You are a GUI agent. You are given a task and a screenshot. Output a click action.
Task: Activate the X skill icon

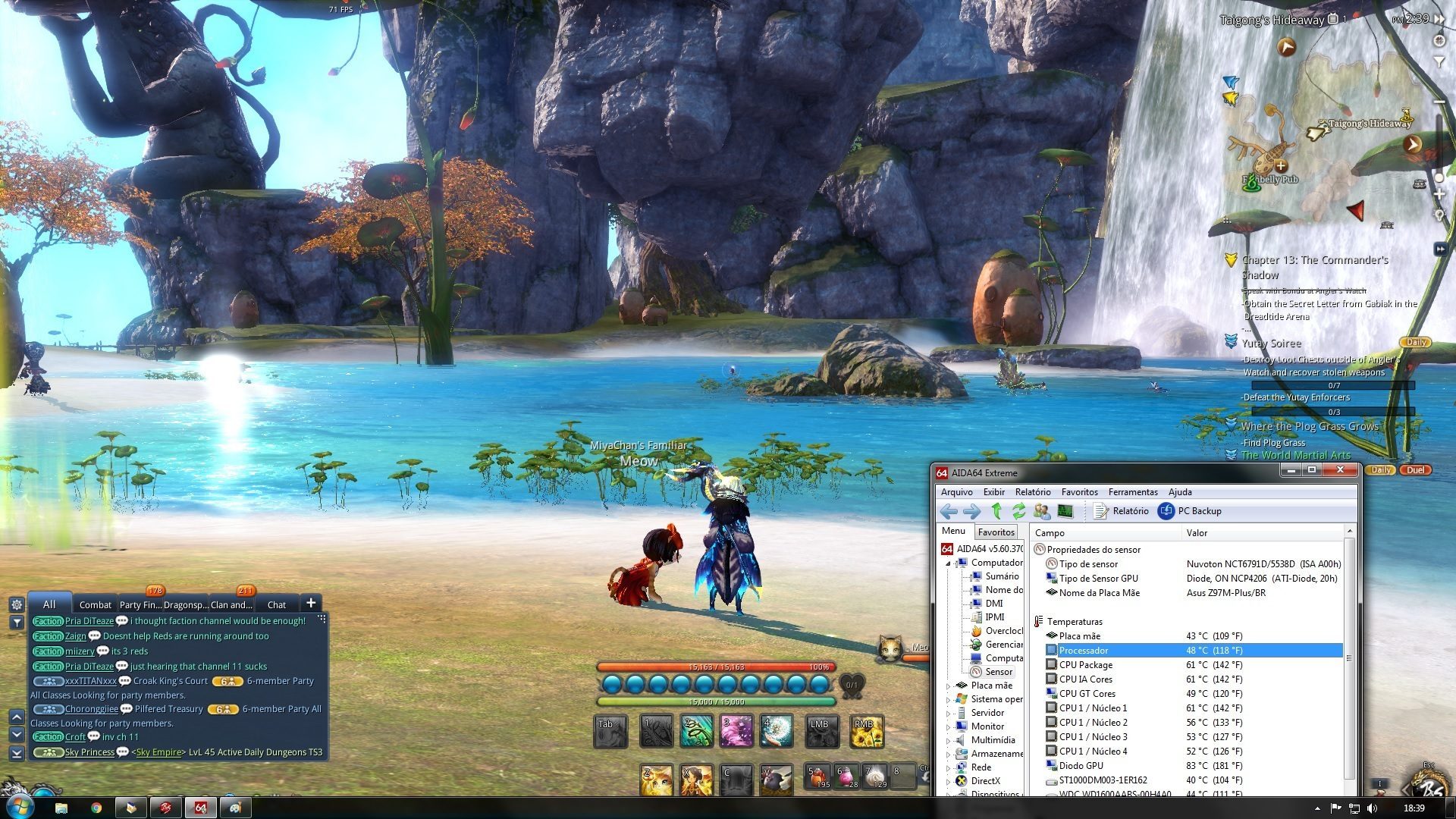(x=696, y=780)
